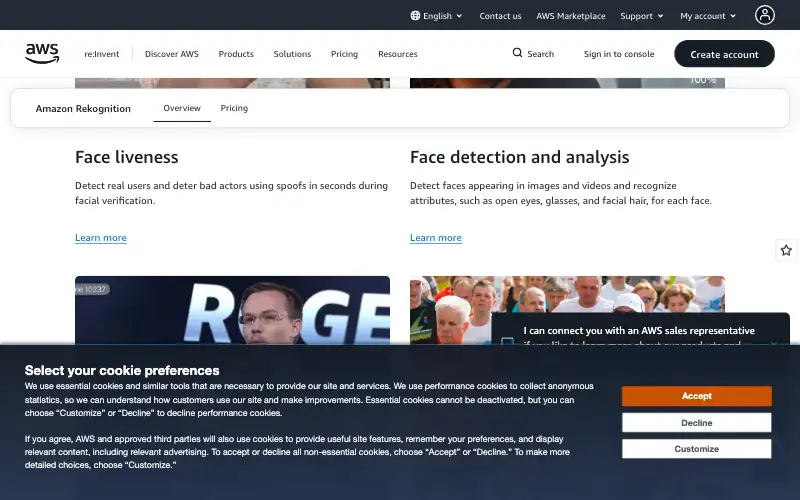Close the sales representative chat popup
This screenshot has width=800, height=500.
[x=774, y=343]
